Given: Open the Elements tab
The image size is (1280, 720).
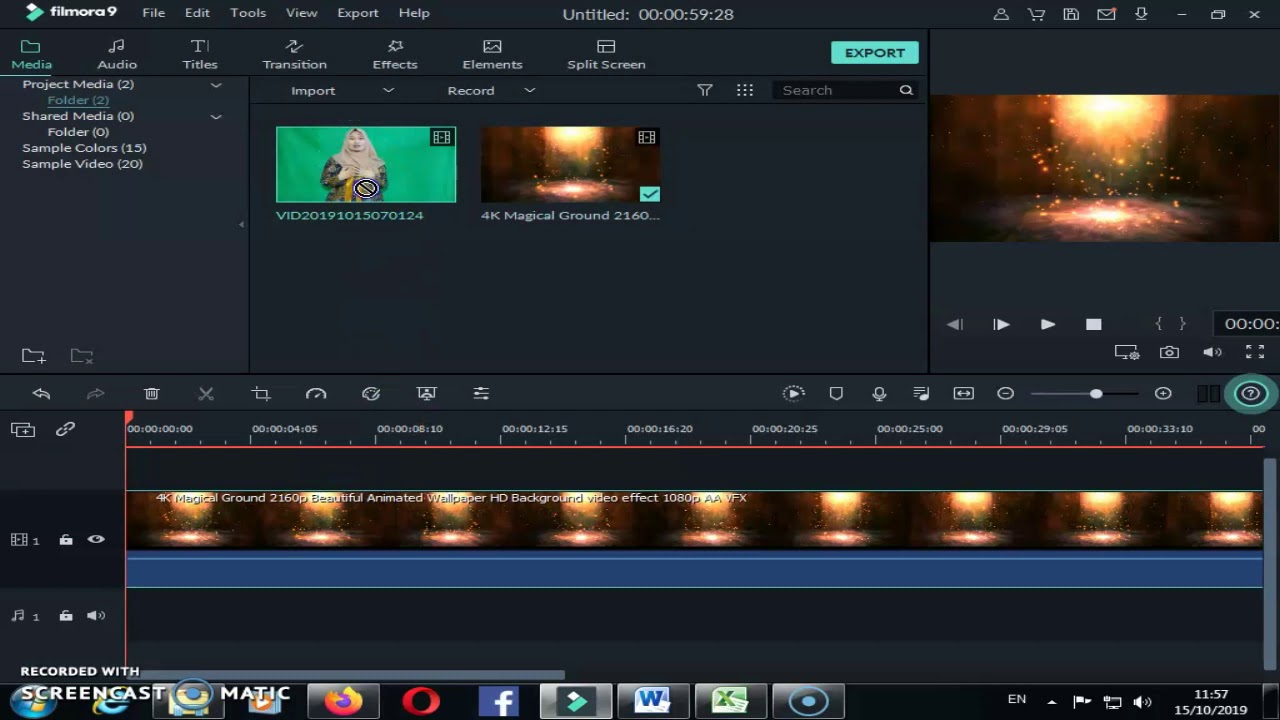Looking at the screenshot, I should click(x=492, y=54).
